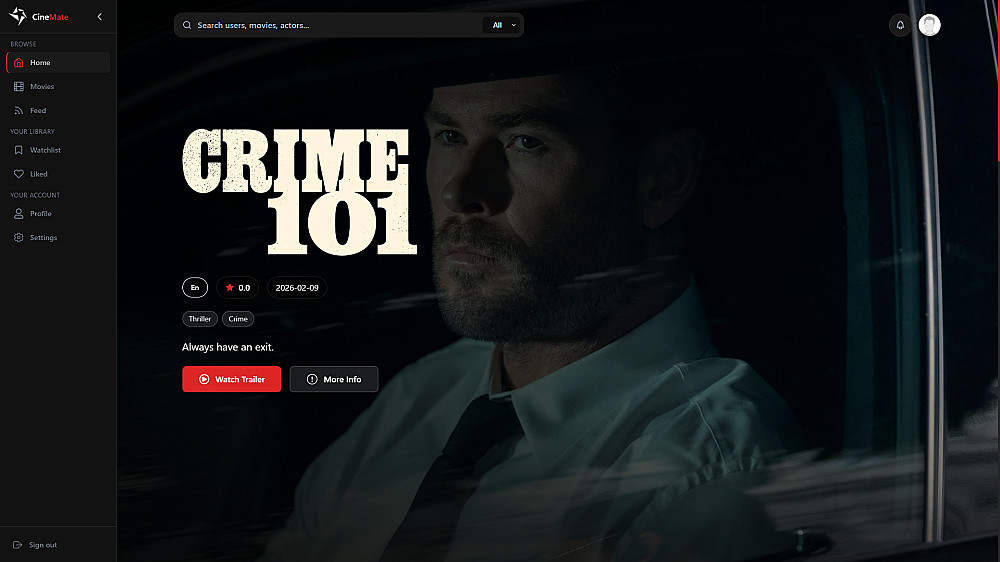Go to Home in the sidebar
This screenshot has height=562, width=1000.
[58, 63]
